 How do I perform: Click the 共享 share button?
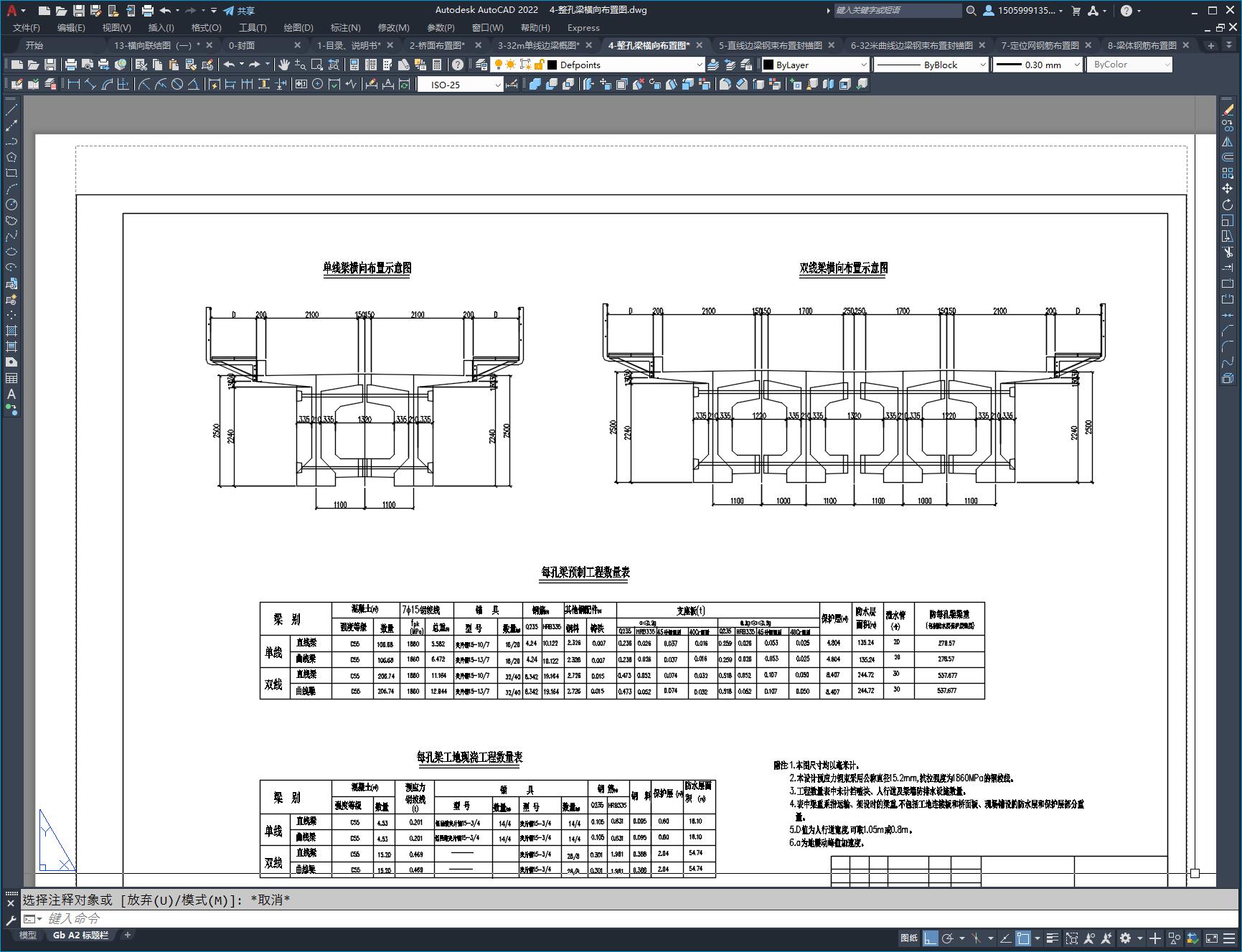pyautogui.click(x=240, y=10)
